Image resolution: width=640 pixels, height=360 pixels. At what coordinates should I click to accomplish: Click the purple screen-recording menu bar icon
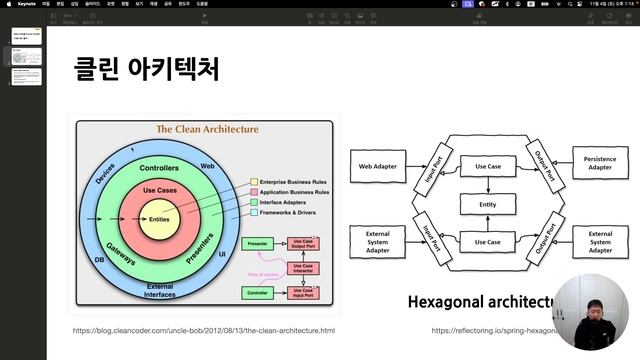pos(468,4)
